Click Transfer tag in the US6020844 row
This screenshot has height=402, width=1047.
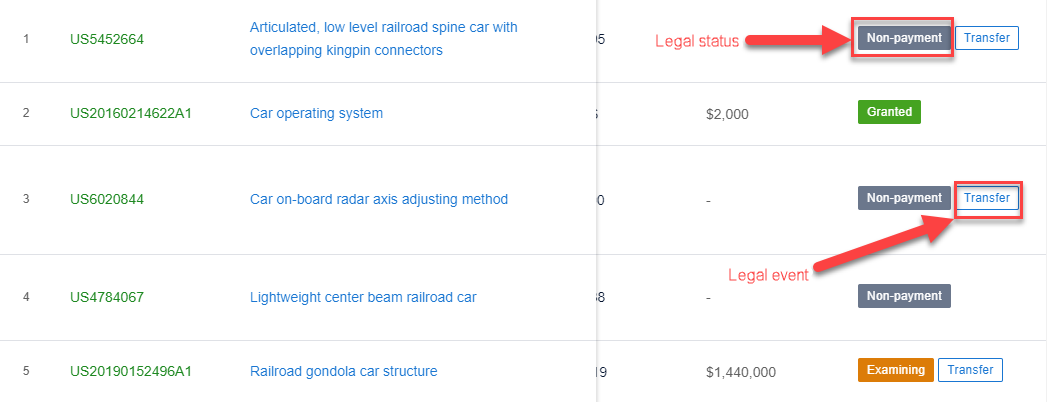(x=986, y=198)
